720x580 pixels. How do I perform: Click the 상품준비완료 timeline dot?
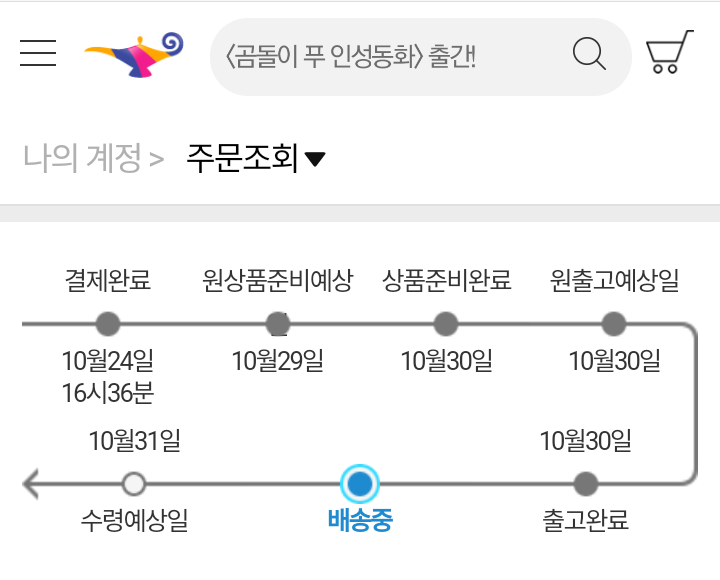(446, 324)
